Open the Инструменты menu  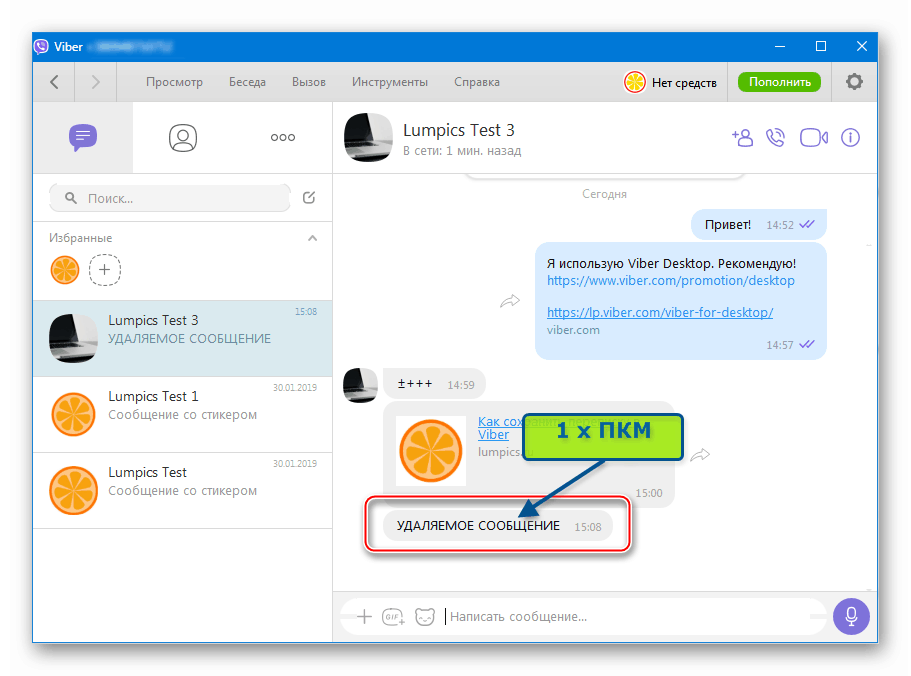tap(390, 82)
